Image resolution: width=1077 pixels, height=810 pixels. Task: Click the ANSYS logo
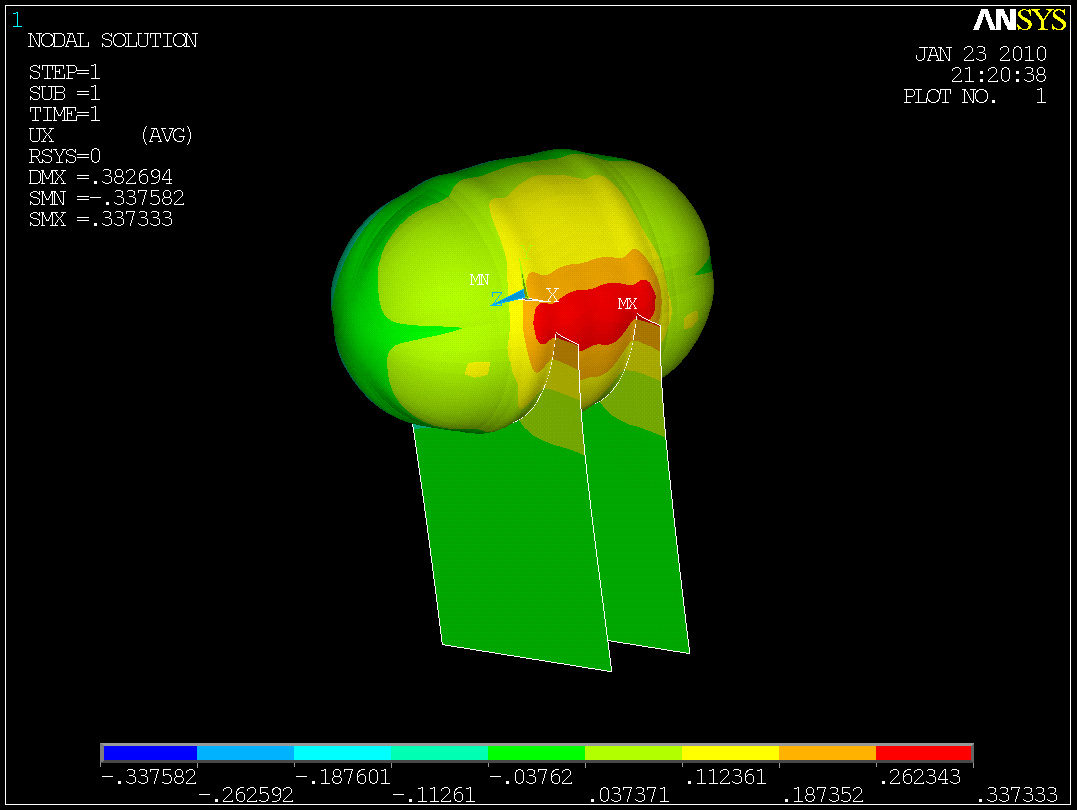(1020, 20)
